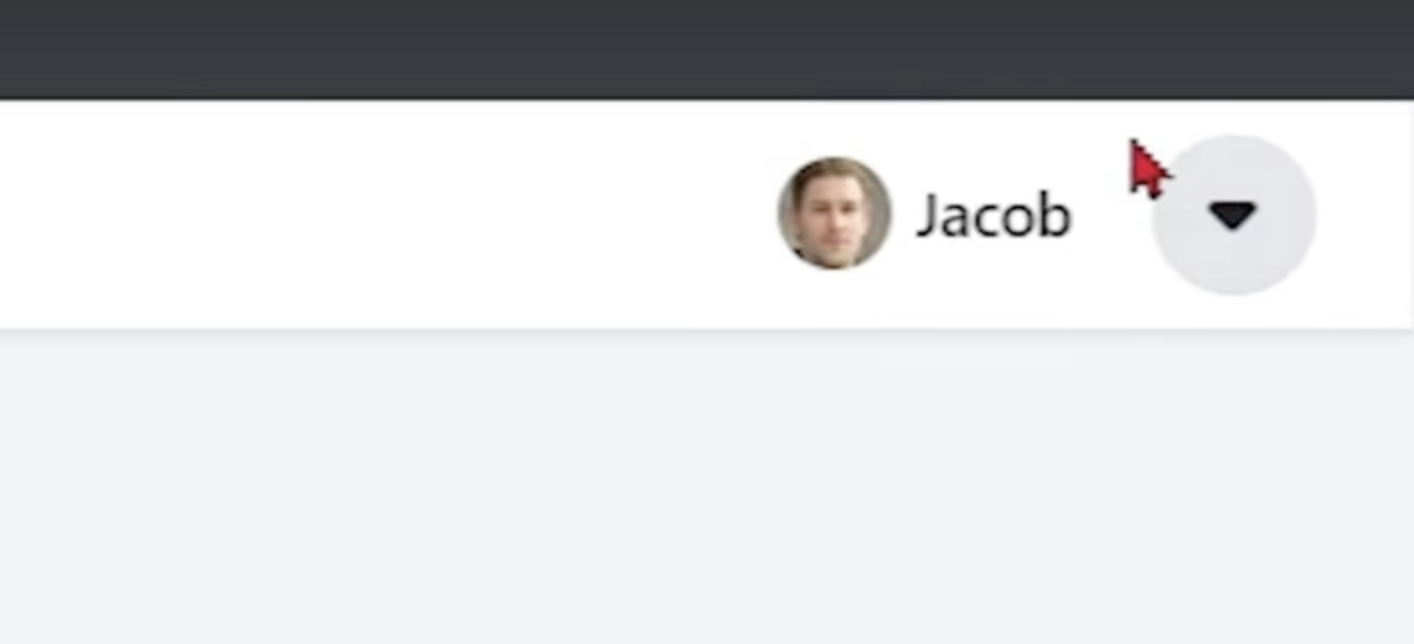
Task: Expand the downward triangle account menu
Action: [x=1233, y=214]
